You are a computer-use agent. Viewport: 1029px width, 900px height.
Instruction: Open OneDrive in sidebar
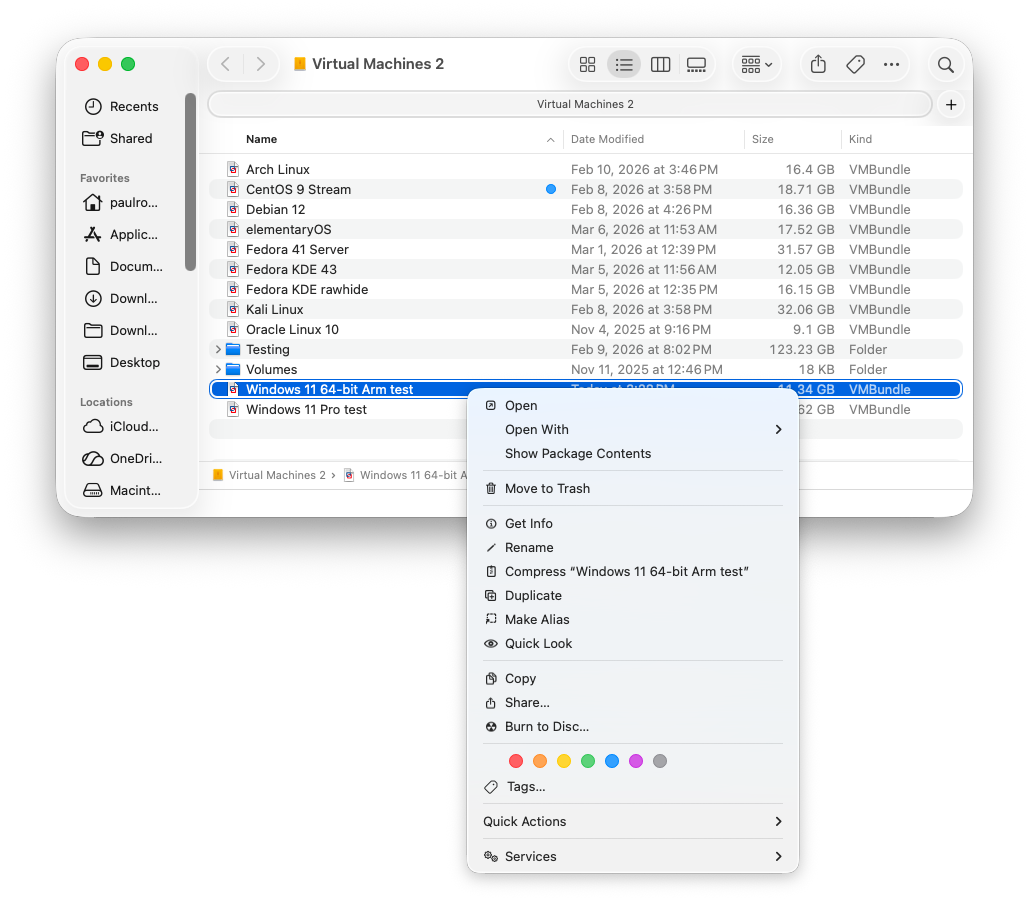(123, 458)
